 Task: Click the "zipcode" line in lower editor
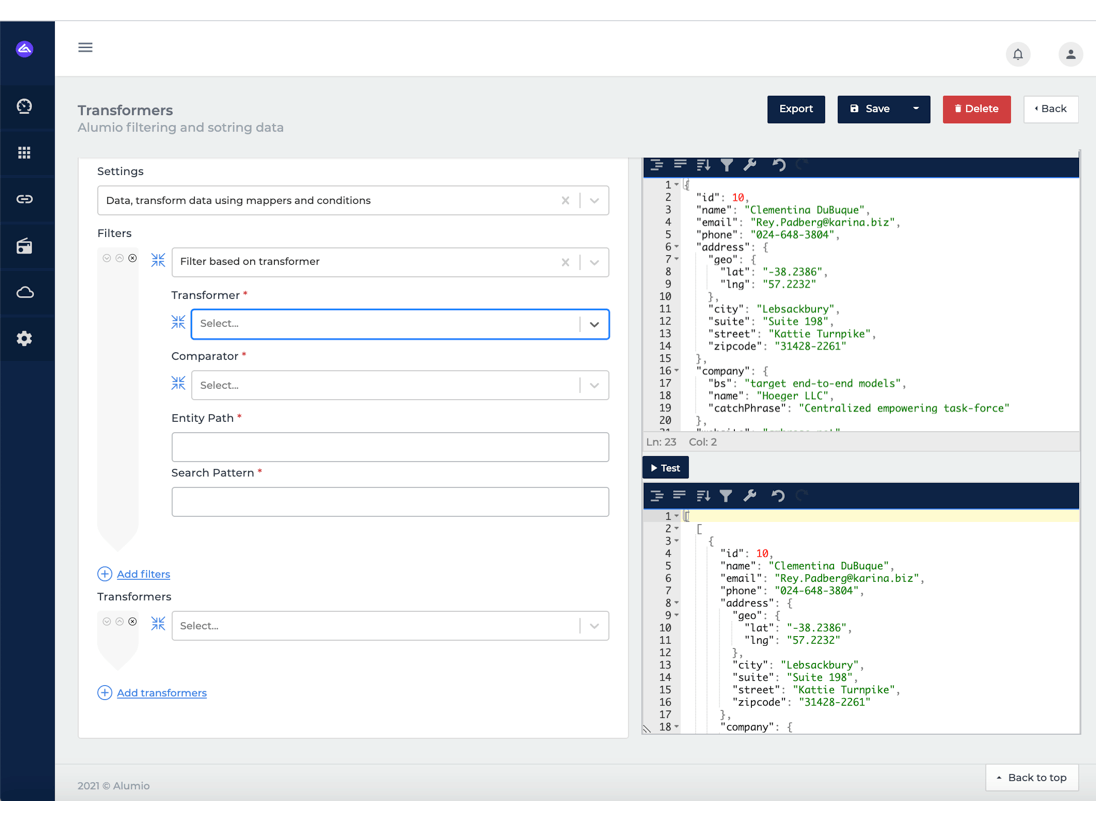click(801, 703)
